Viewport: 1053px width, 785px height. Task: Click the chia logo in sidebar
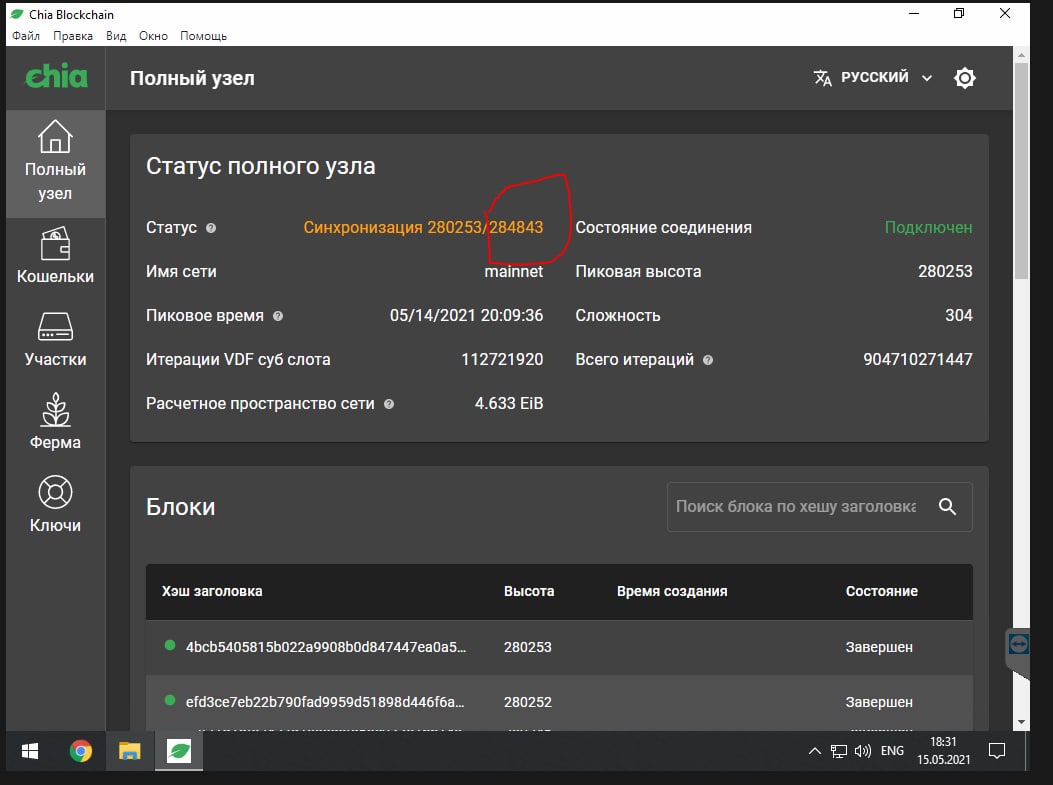(x=56, y=77)
